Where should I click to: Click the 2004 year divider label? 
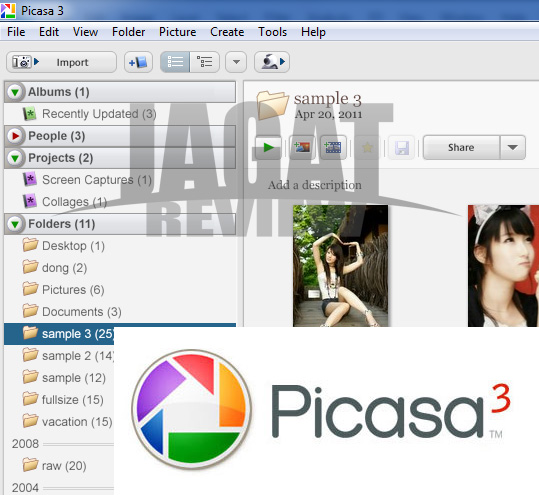[x=25, y=488]
